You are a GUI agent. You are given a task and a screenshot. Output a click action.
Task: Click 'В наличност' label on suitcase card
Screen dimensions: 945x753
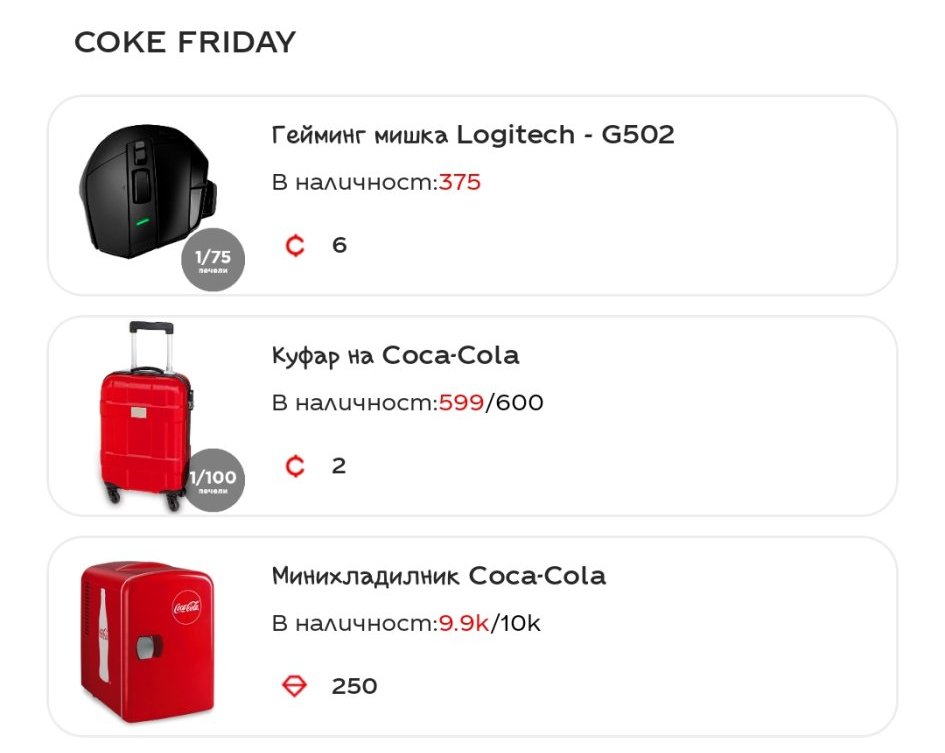point(353,404)
